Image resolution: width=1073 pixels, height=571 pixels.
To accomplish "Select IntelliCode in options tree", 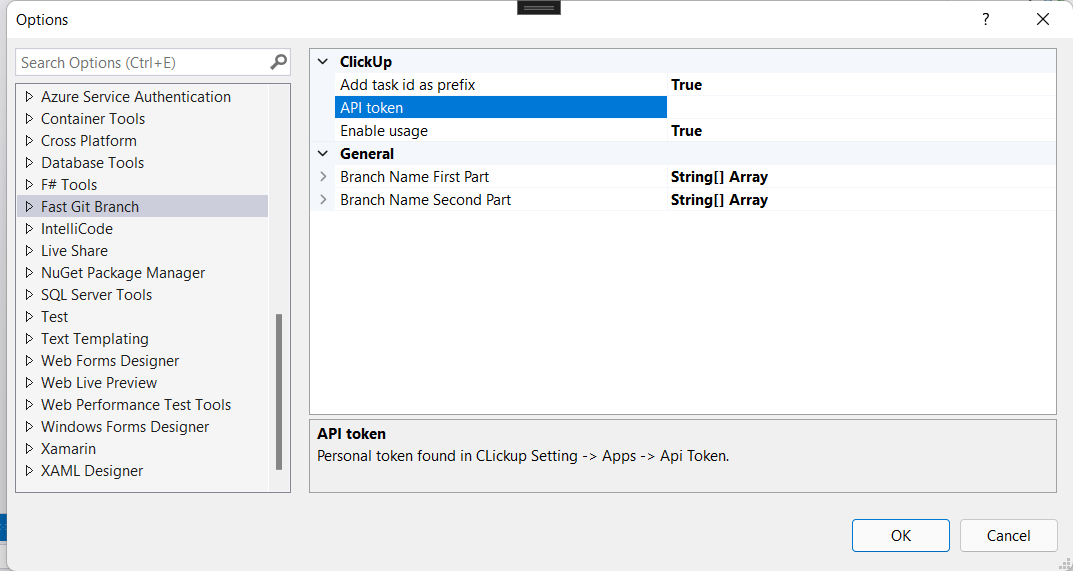I will coord(77,229).
